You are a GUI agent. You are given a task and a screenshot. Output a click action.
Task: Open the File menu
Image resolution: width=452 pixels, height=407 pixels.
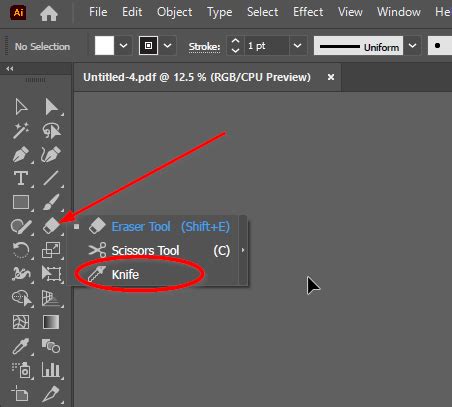pyautogui.click(x=98, y=12)
